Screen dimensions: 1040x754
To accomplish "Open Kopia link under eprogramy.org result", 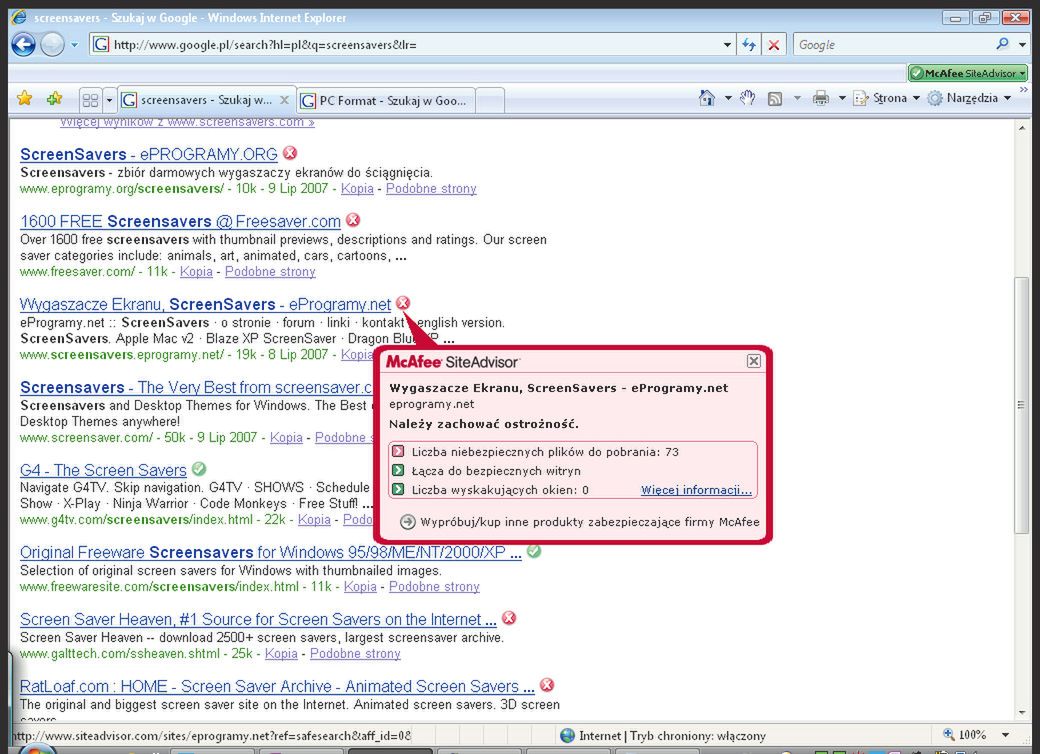I will click(357, 188).
